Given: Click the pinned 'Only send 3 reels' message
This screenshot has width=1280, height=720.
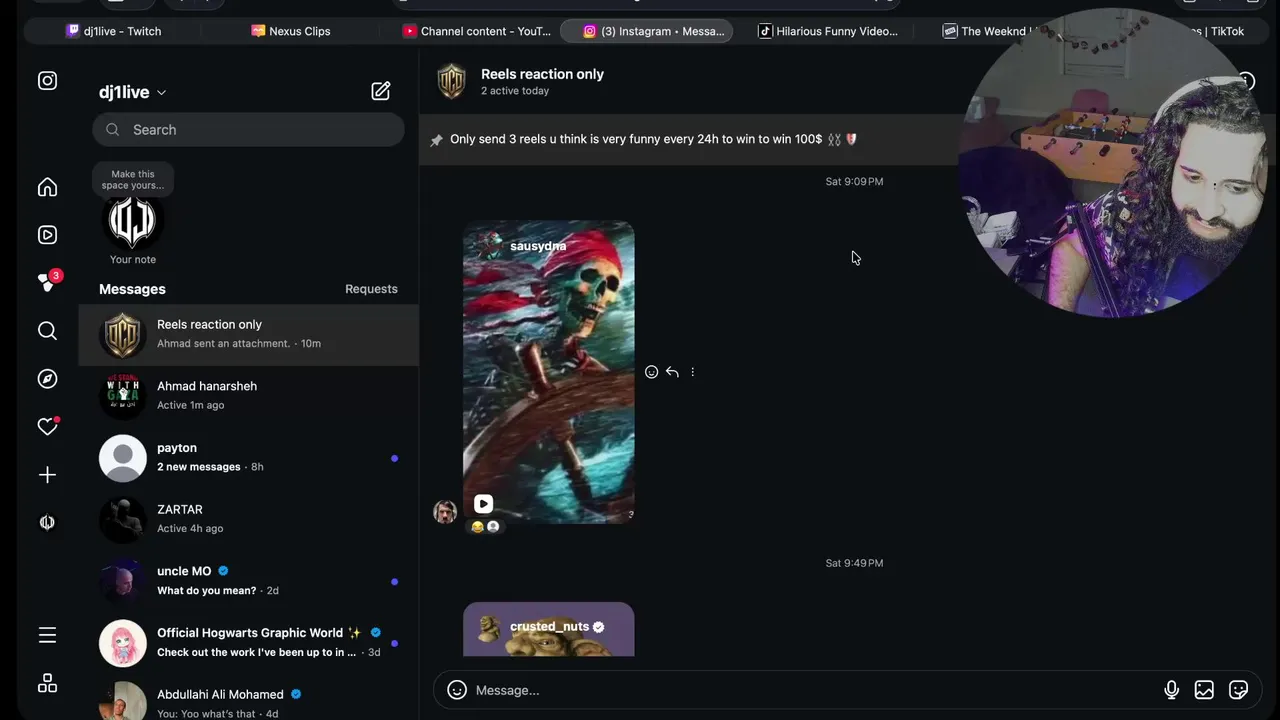Looking at the screenshot, I should point(653,139).
